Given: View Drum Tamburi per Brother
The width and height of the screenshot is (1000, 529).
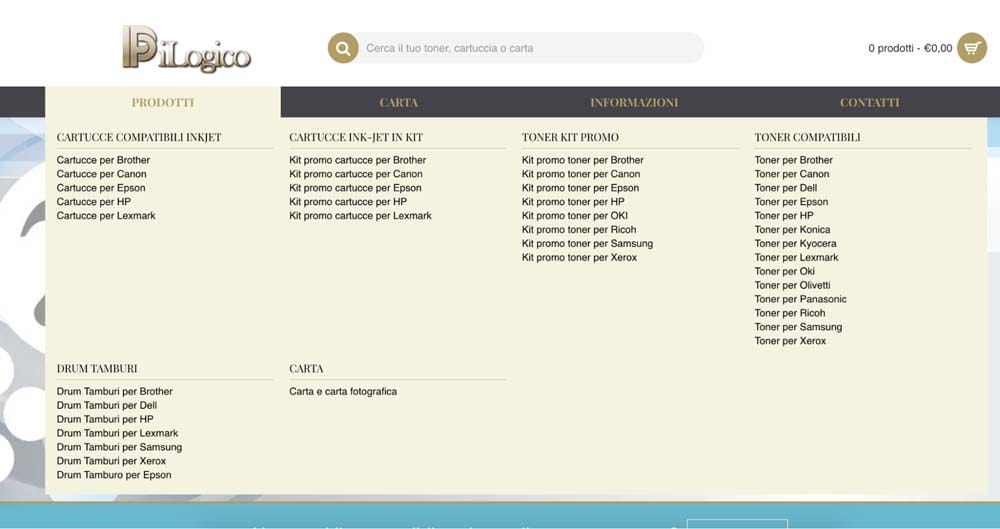Looking at the screenshot, I should pos(115,392).
